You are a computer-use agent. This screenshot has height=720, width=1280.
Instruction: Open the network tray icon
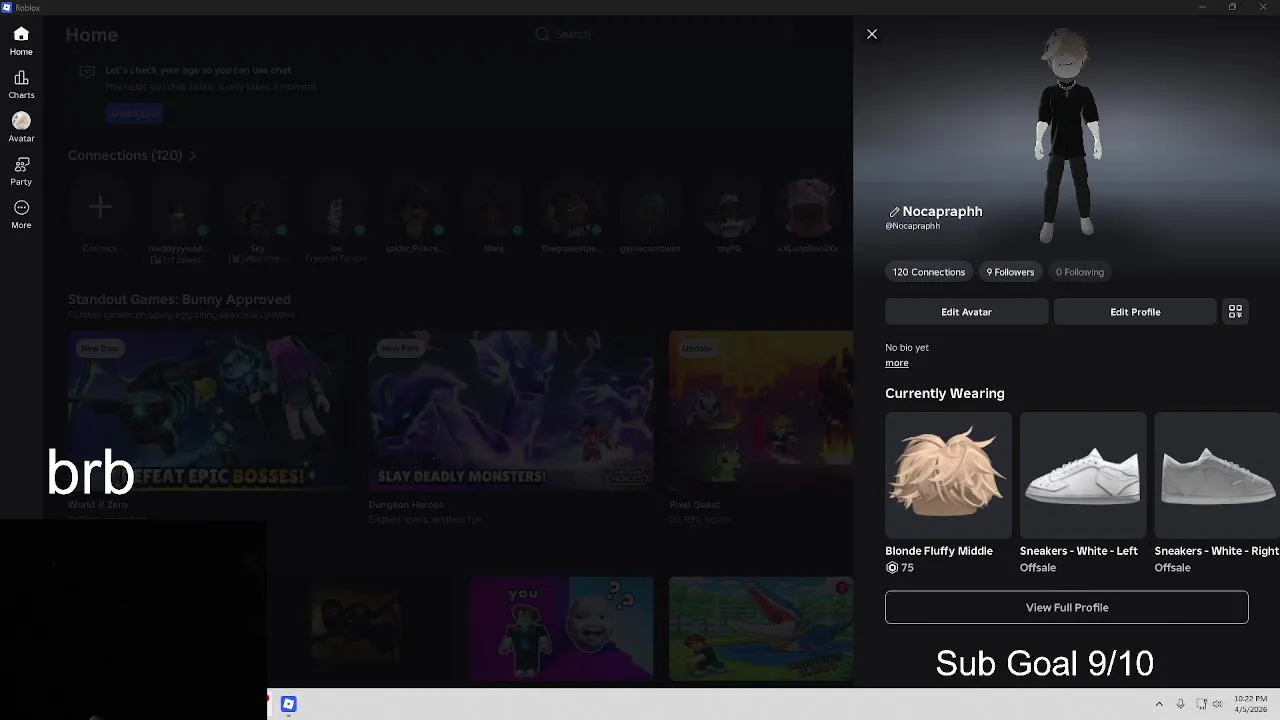1201,704
